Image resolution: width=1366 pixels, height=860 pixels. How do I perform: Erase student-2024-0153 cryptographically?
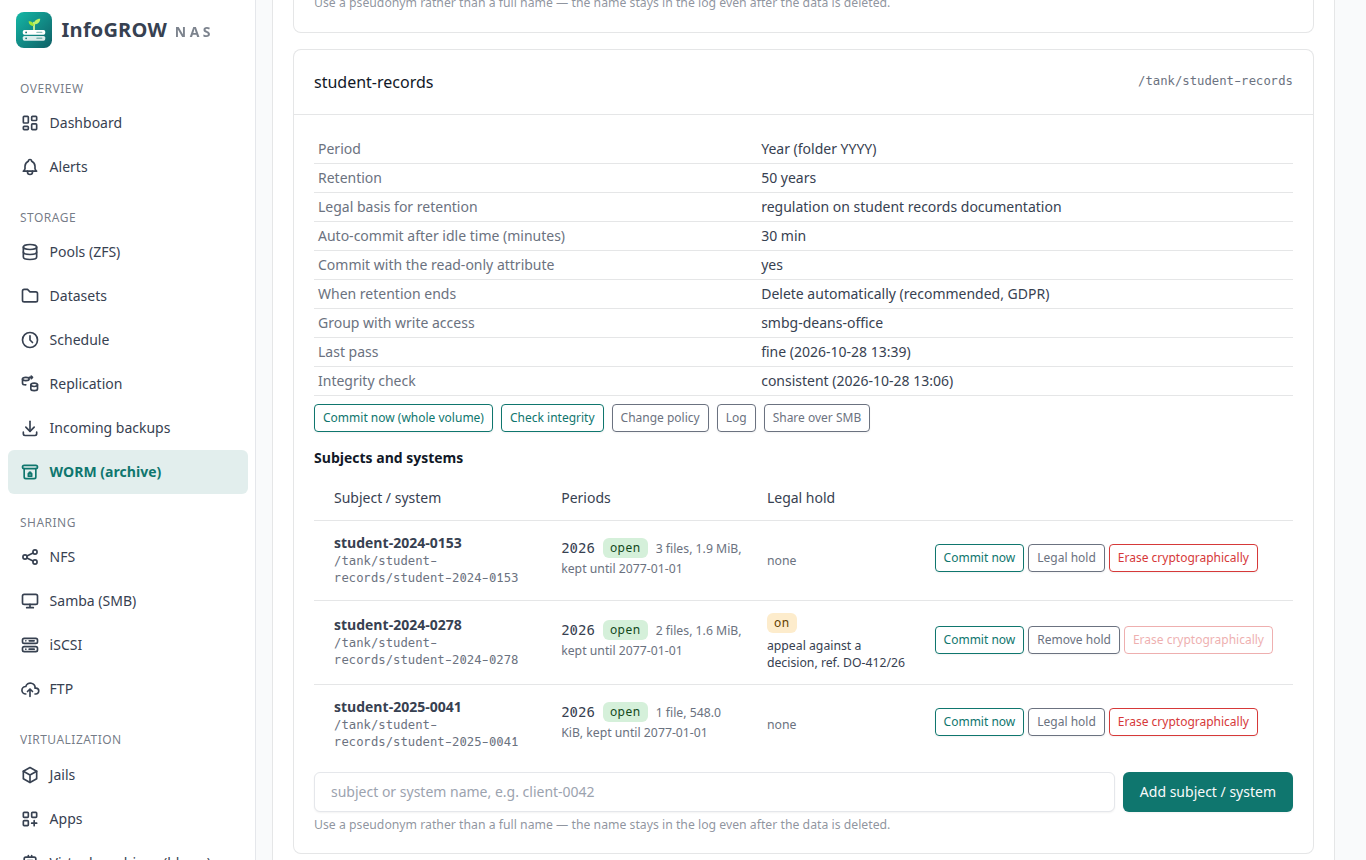click(x=1183, y=558)
